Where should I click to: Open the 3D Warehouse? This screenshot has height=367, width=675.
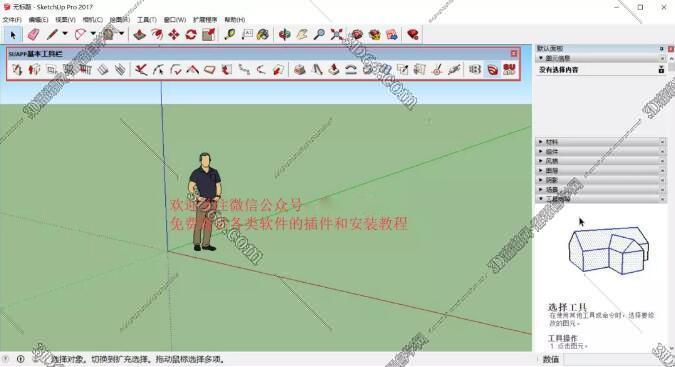click(357, 34)
